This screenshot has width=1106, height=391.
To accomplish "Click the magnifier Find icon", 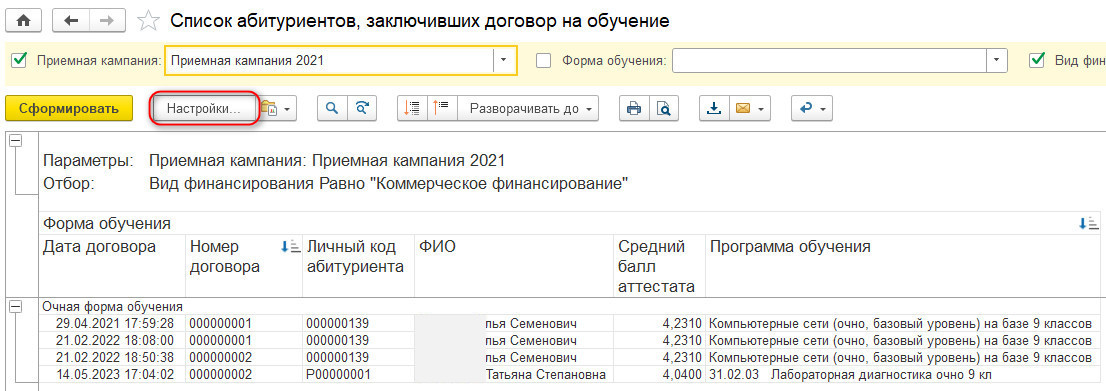I will (332, 109).
